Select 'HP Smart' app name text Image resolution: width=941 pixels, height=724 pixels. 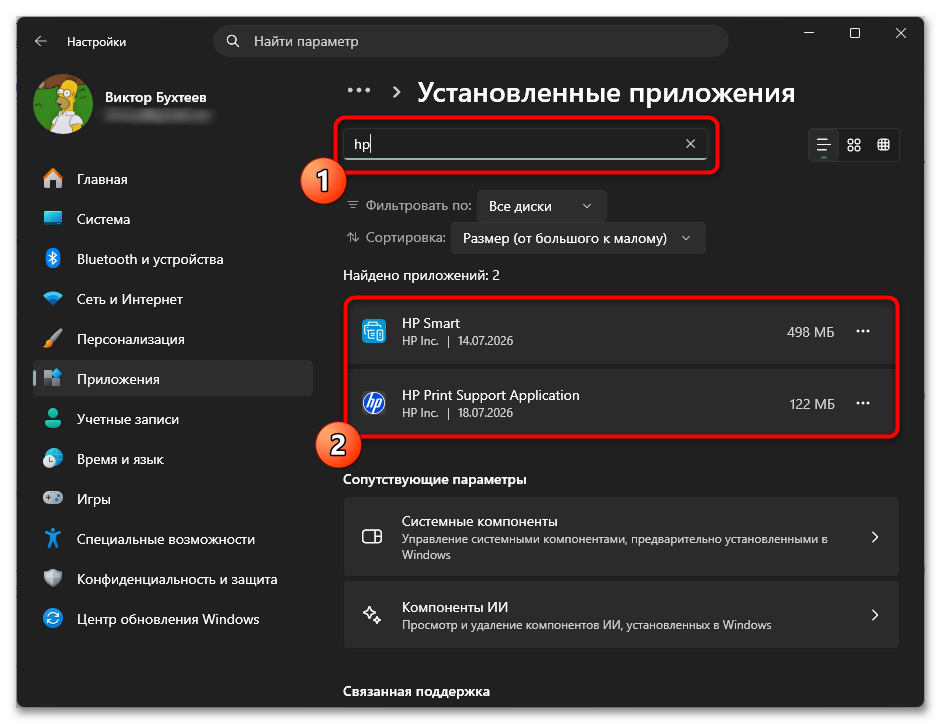click(430, 323)
